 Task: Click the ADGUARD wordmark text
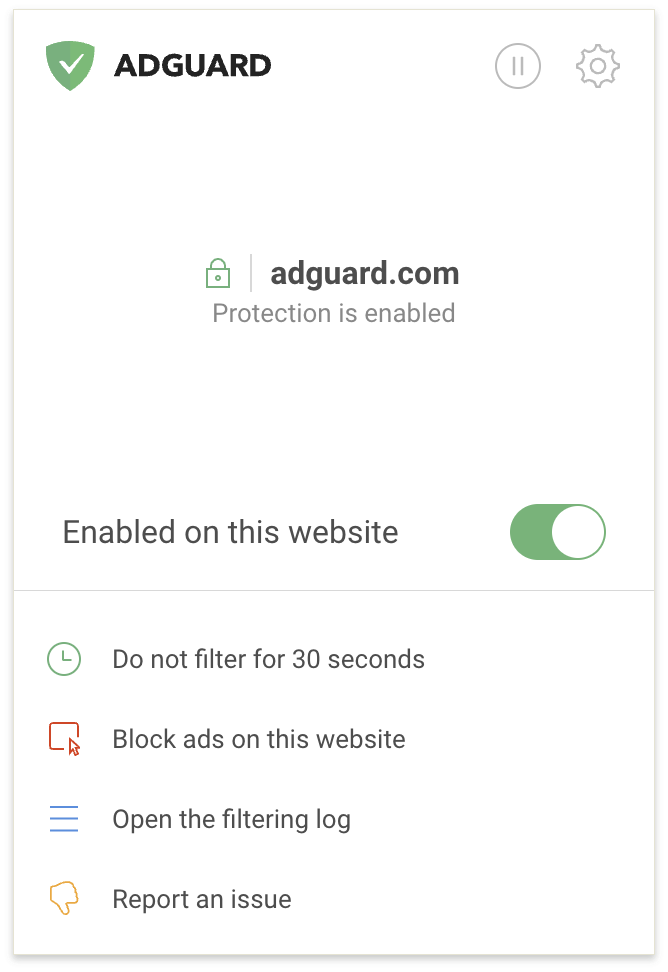193,66
